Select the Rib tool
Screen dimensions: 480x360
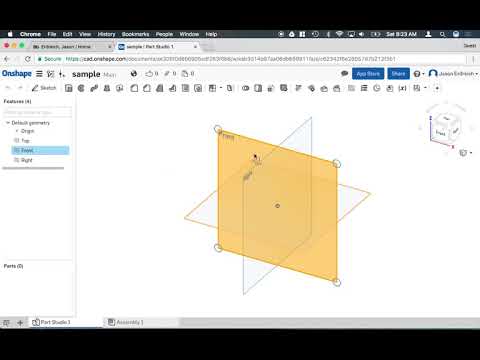(x=172, y=88)
